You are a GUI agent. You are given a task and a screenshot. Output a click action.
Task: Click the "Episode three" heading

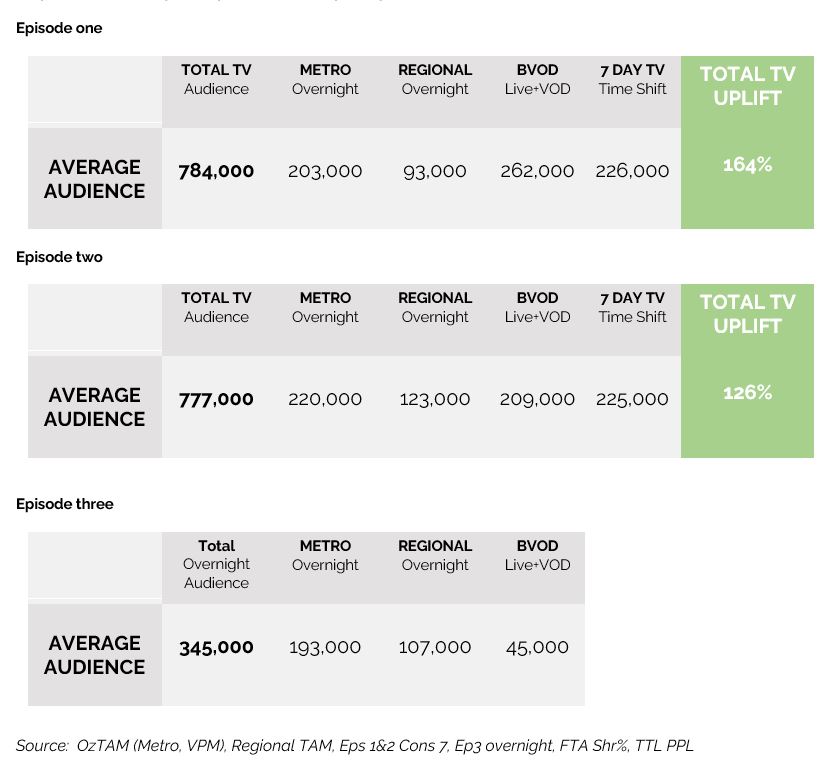click(x=64, y=504)
